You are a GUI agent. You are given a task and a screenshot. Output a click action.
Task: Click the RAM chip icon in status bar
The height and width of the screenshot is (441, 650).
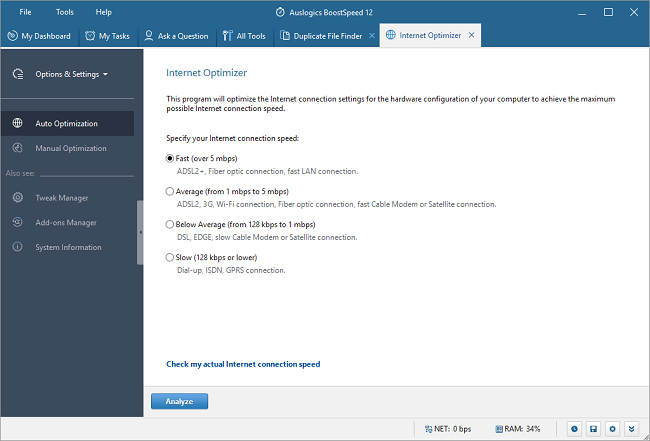click(499, 429)
